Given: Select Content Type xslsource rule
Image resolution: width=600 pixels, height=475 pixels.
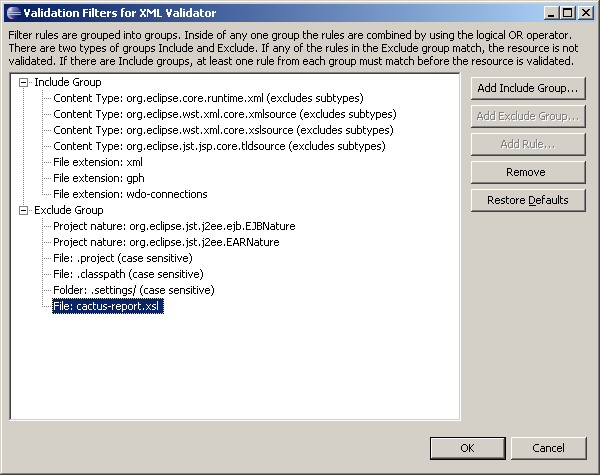Looking at the screenshot, I should click(x=223, y=131).
